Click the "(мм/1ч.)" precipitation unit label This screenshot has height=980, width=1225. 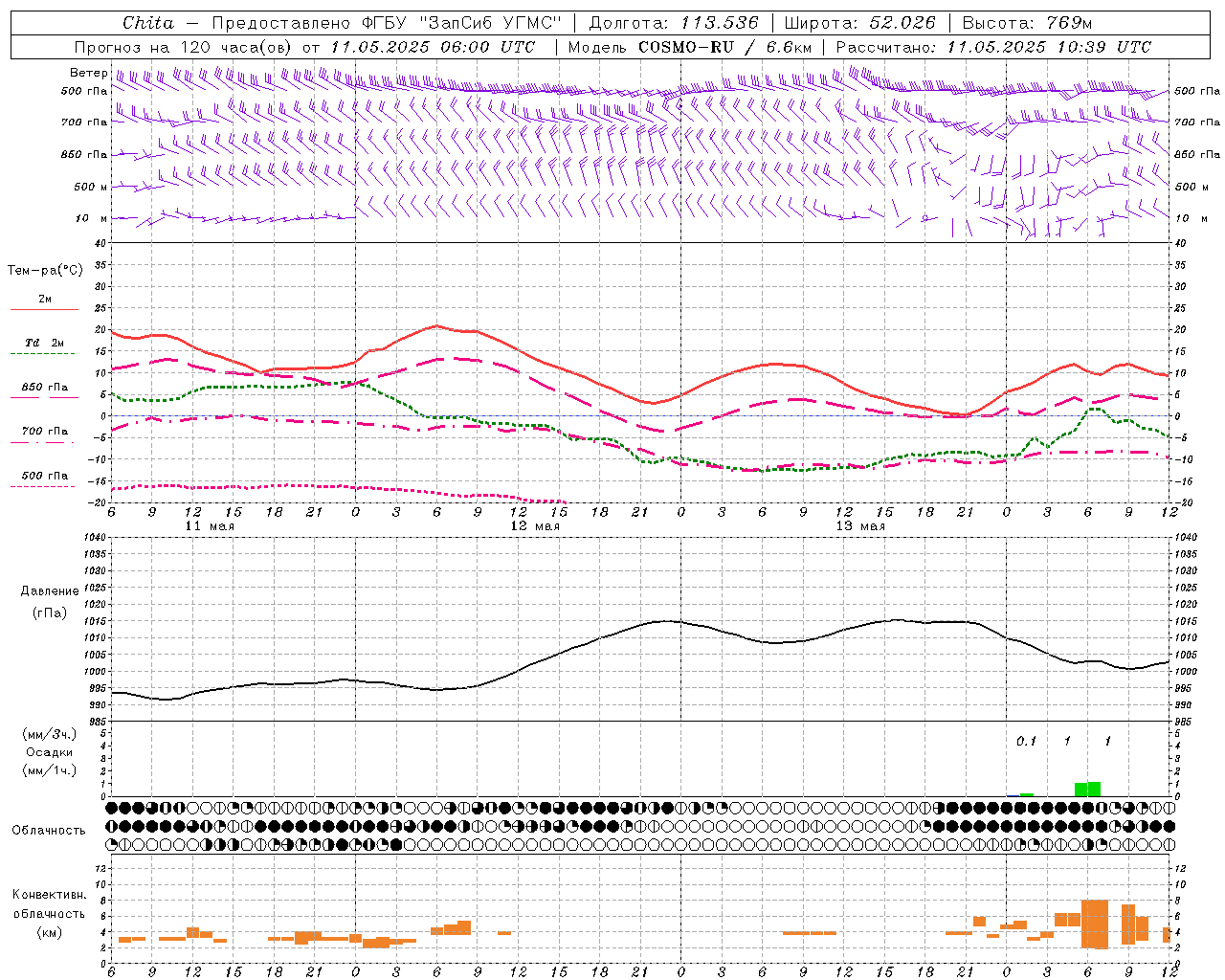click(50, 769)
